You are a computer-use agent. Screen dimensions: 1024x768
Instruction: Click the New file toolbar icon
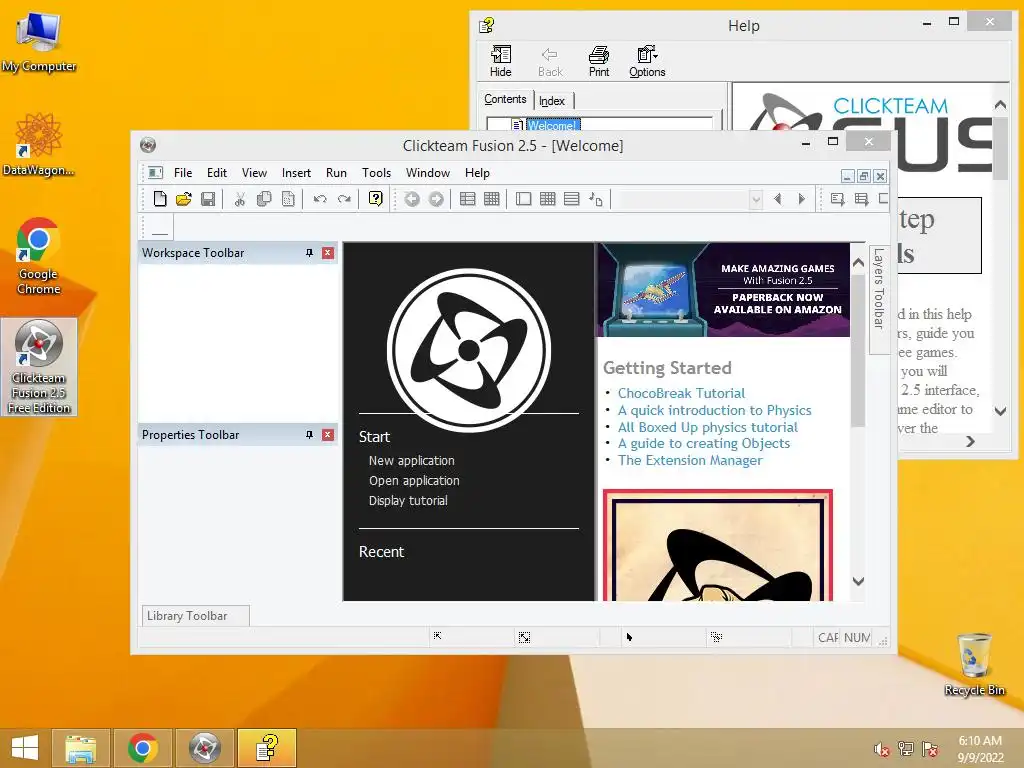160,199
